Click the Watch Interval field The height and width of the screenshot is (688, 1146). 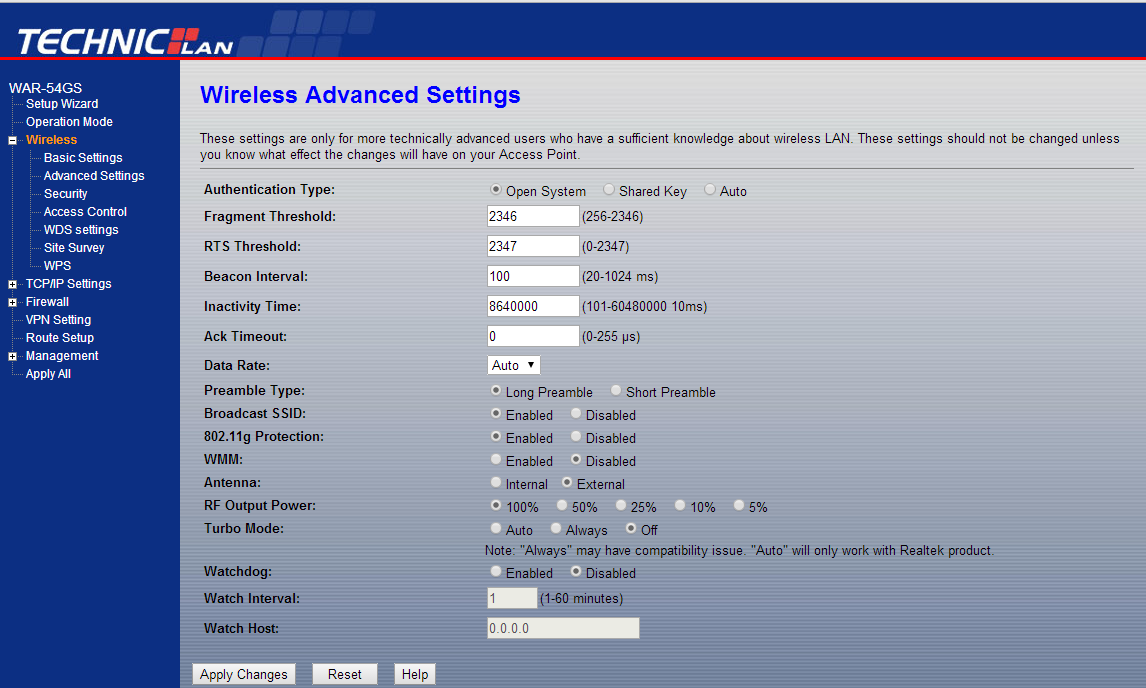512,598
